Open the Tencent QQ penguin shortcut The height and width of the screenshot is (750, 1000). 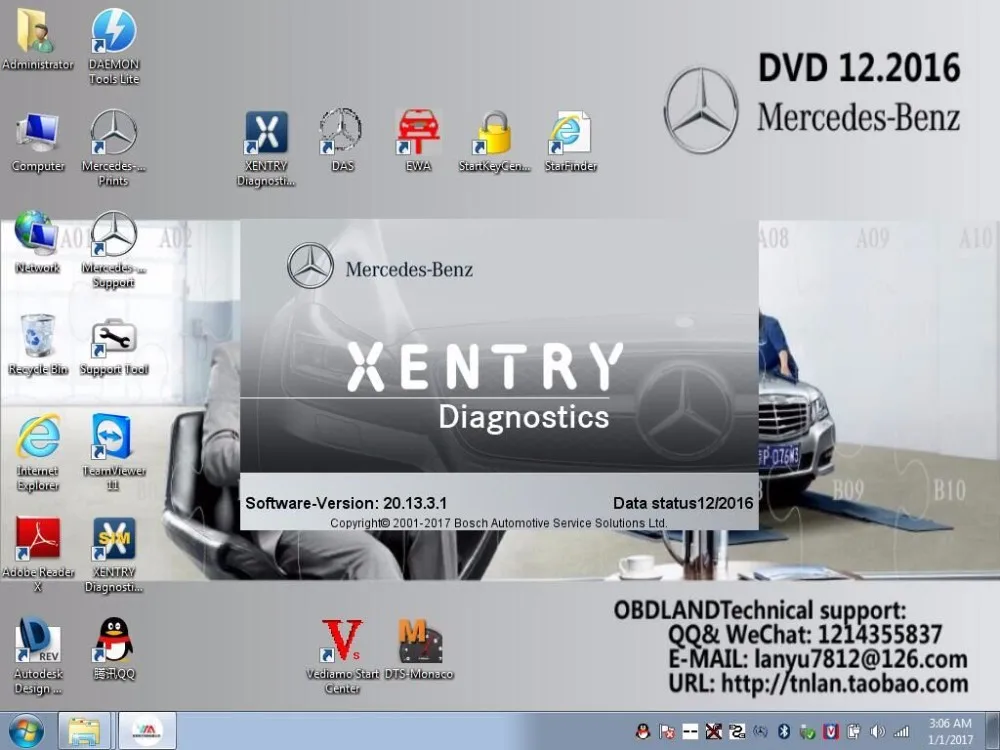click(x=114, y=648)
